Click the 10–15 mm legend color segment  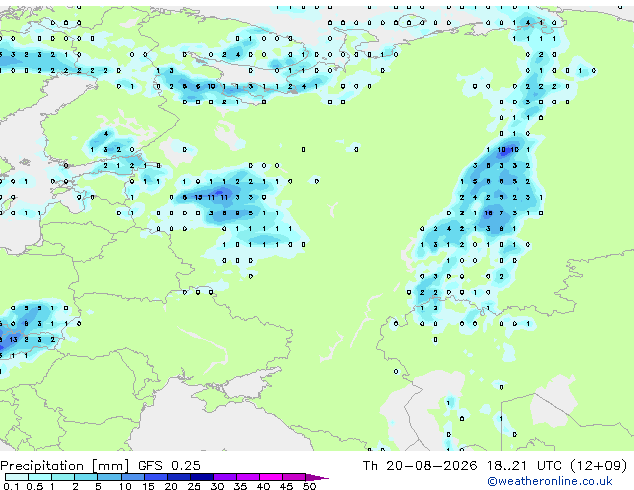coord(132,477)
